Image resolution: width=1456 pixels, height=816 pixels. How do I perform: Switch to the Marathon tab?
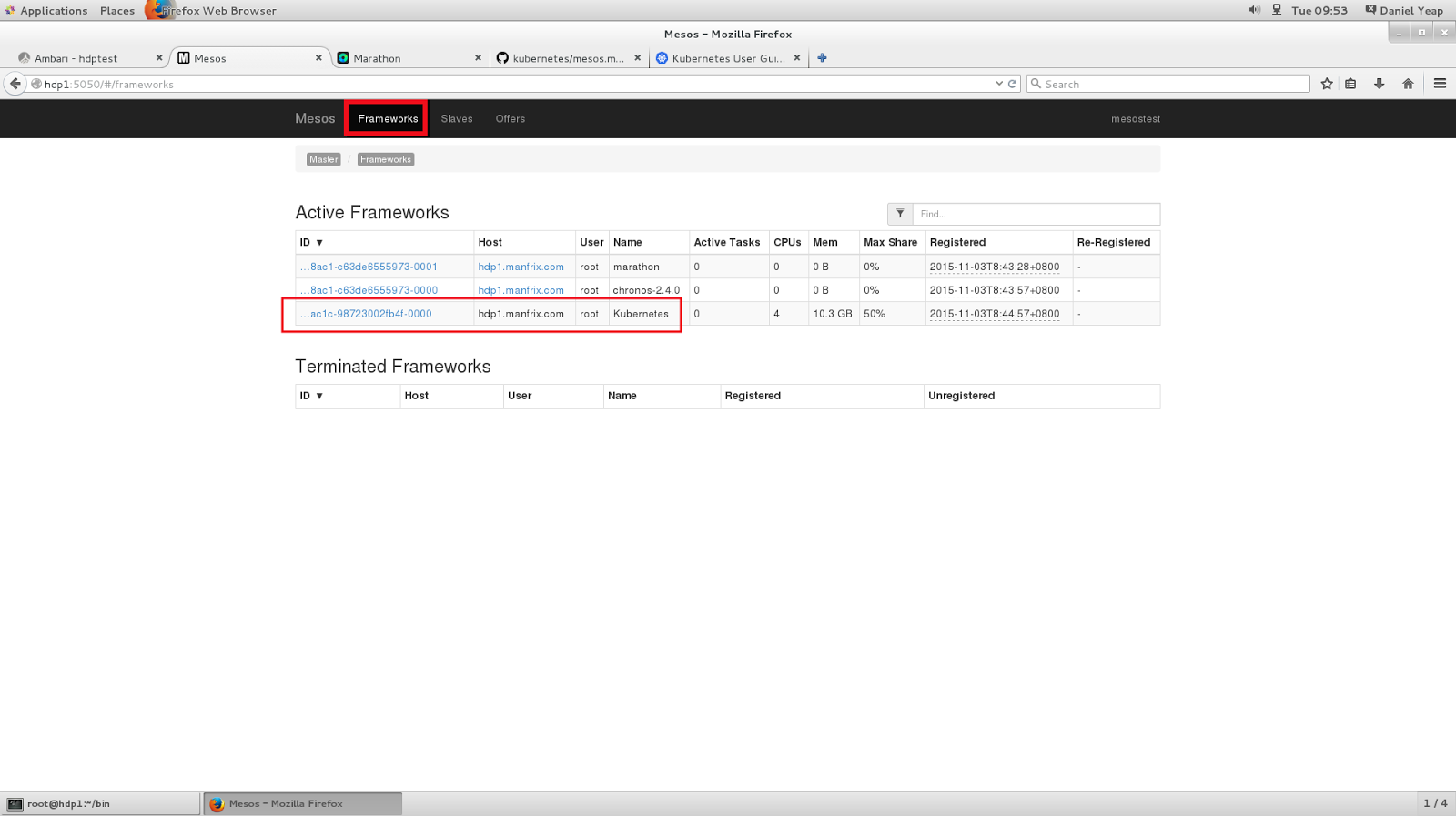409,58
